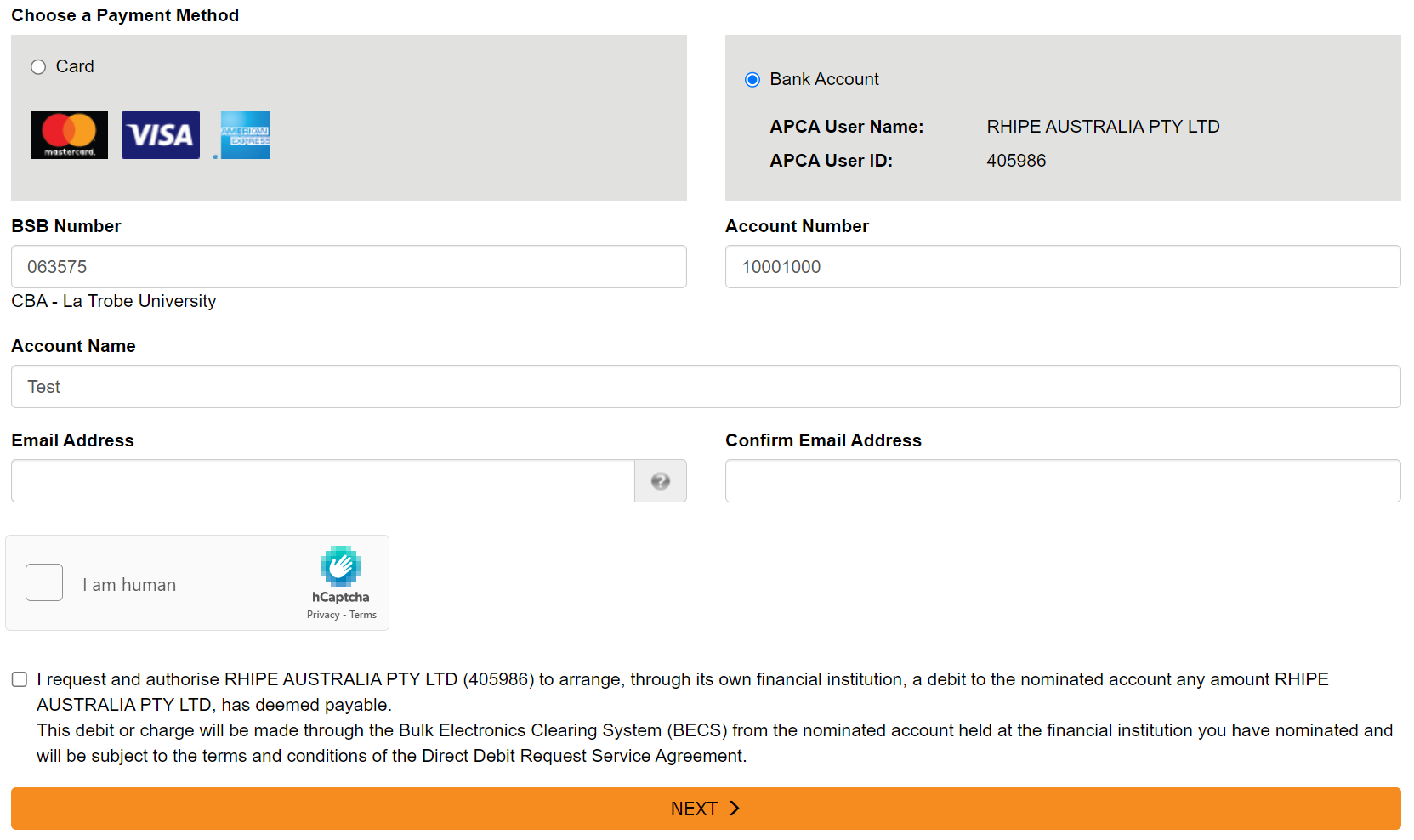Click the CBA - La Trobe University text
This screenshot has height=840, width=1414.
point(113,301)
